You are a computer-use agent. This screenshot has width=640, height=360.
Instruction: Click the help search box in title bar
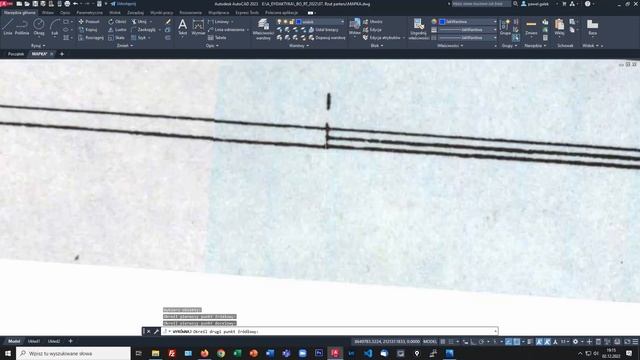click(x=481, y=4)
